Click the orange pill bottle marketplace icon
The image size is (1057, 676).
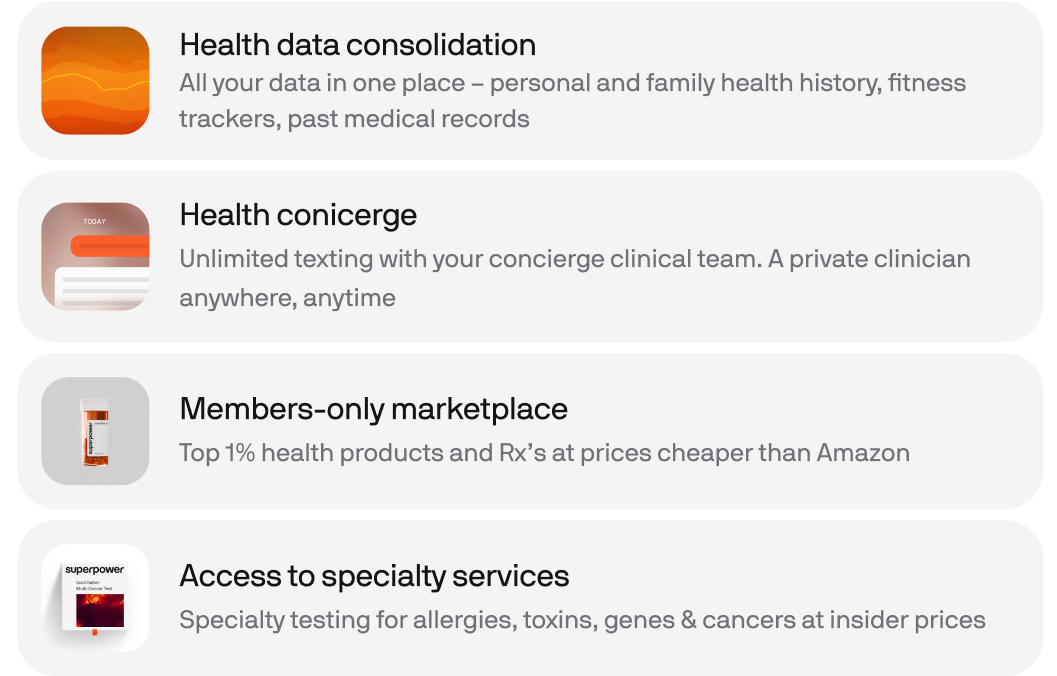95,431
